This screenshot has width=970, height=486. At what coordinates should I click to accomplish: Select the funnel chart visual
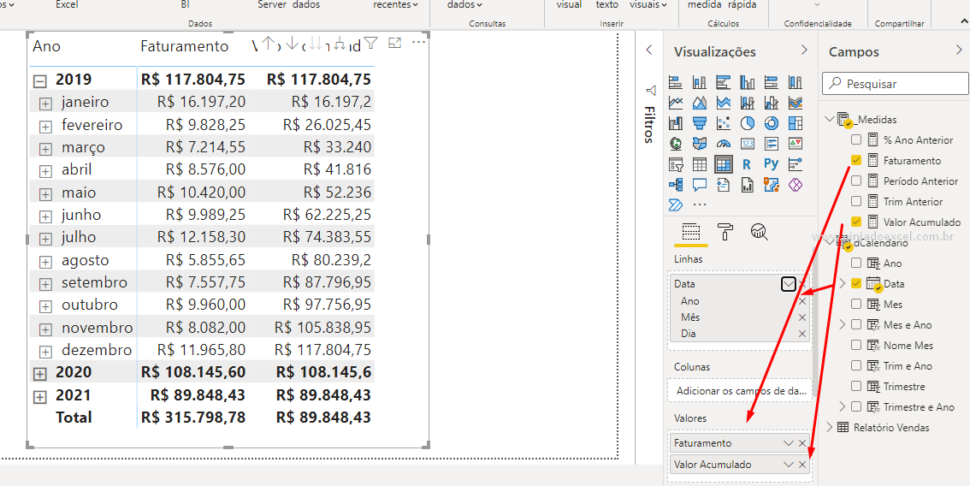[x=700, y=123]
